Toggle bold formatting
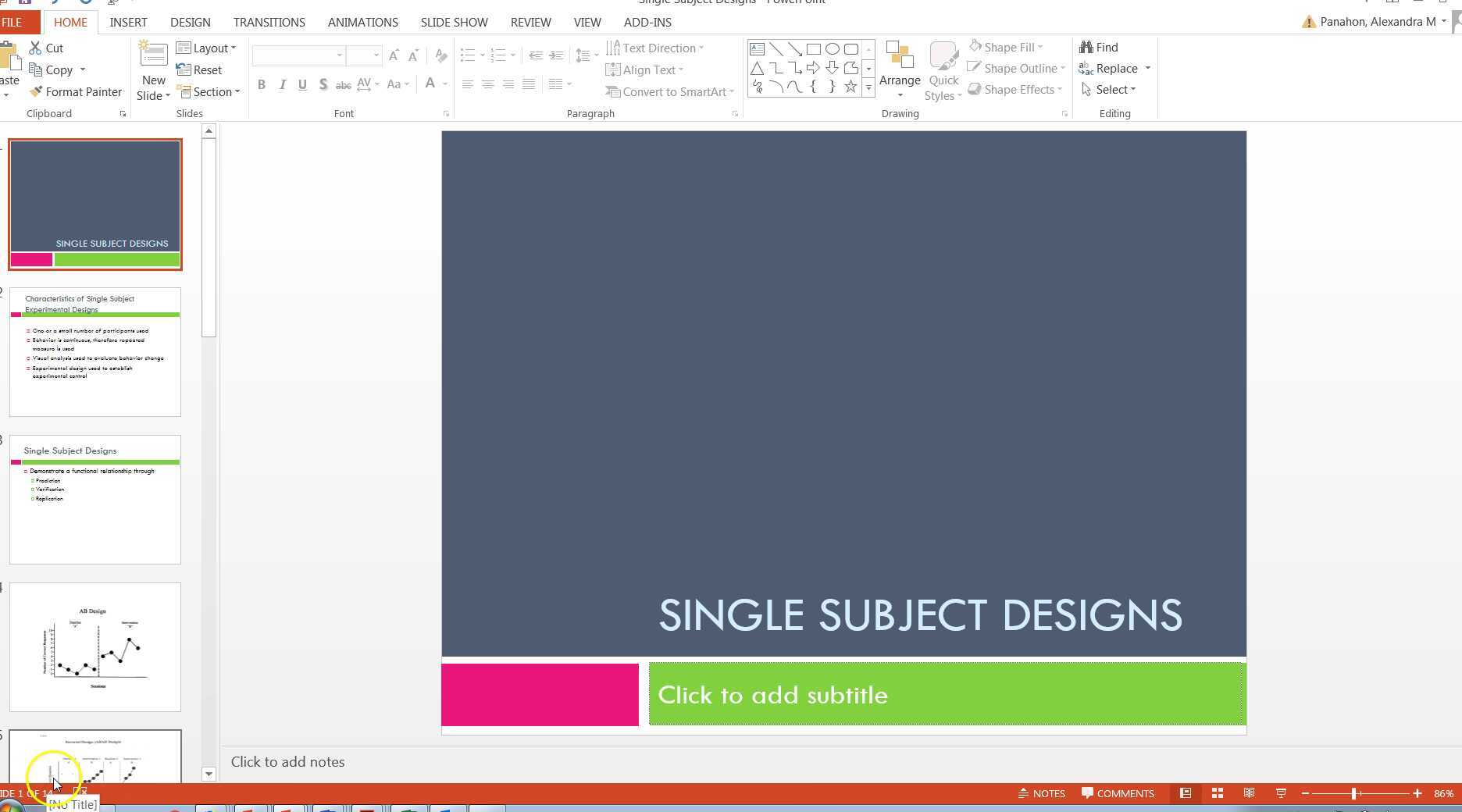Image resolution: width=1462 pixels, height=812 pixels. point(262,84)
